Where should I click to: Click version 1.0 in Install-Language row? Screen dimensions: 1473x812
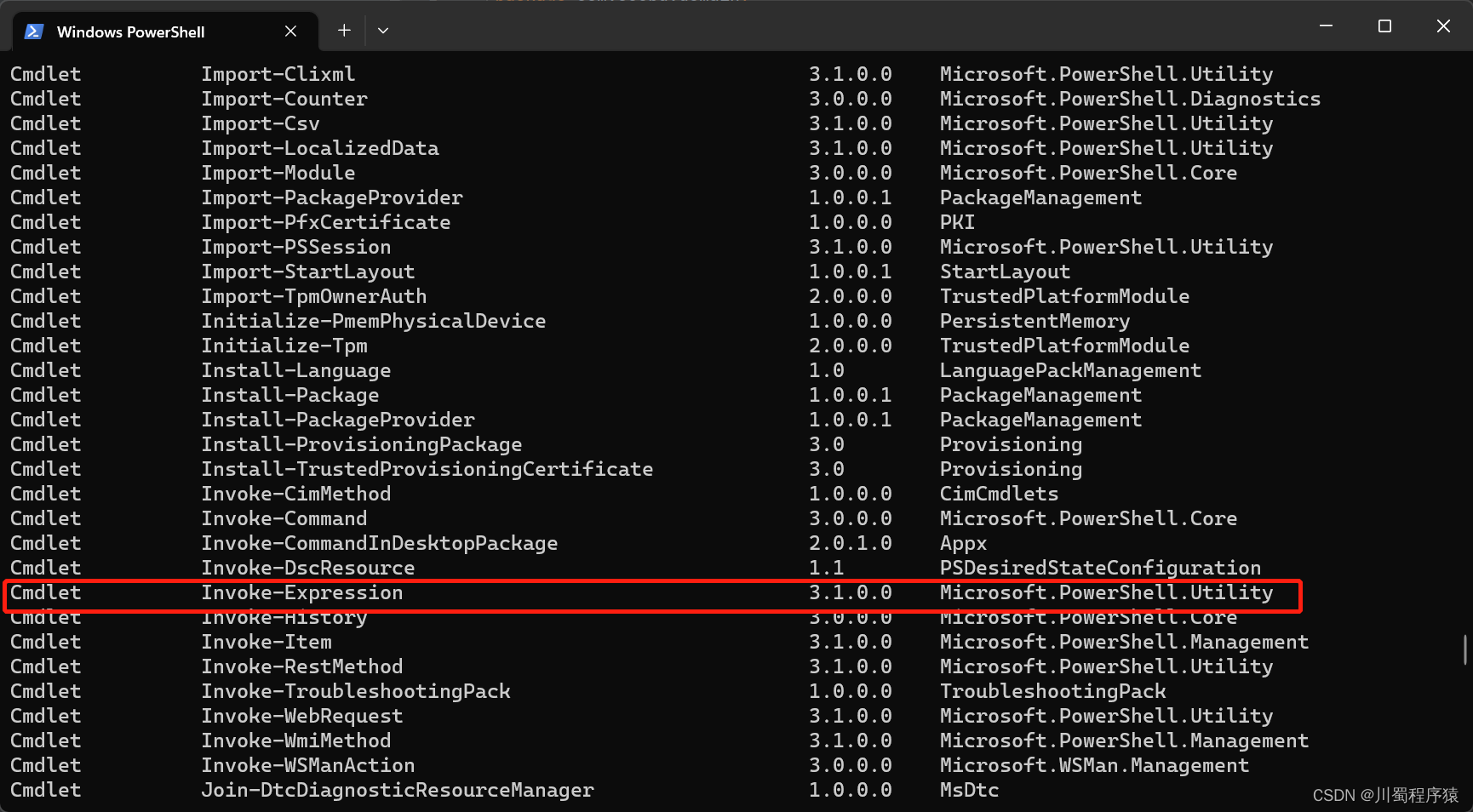827,370
